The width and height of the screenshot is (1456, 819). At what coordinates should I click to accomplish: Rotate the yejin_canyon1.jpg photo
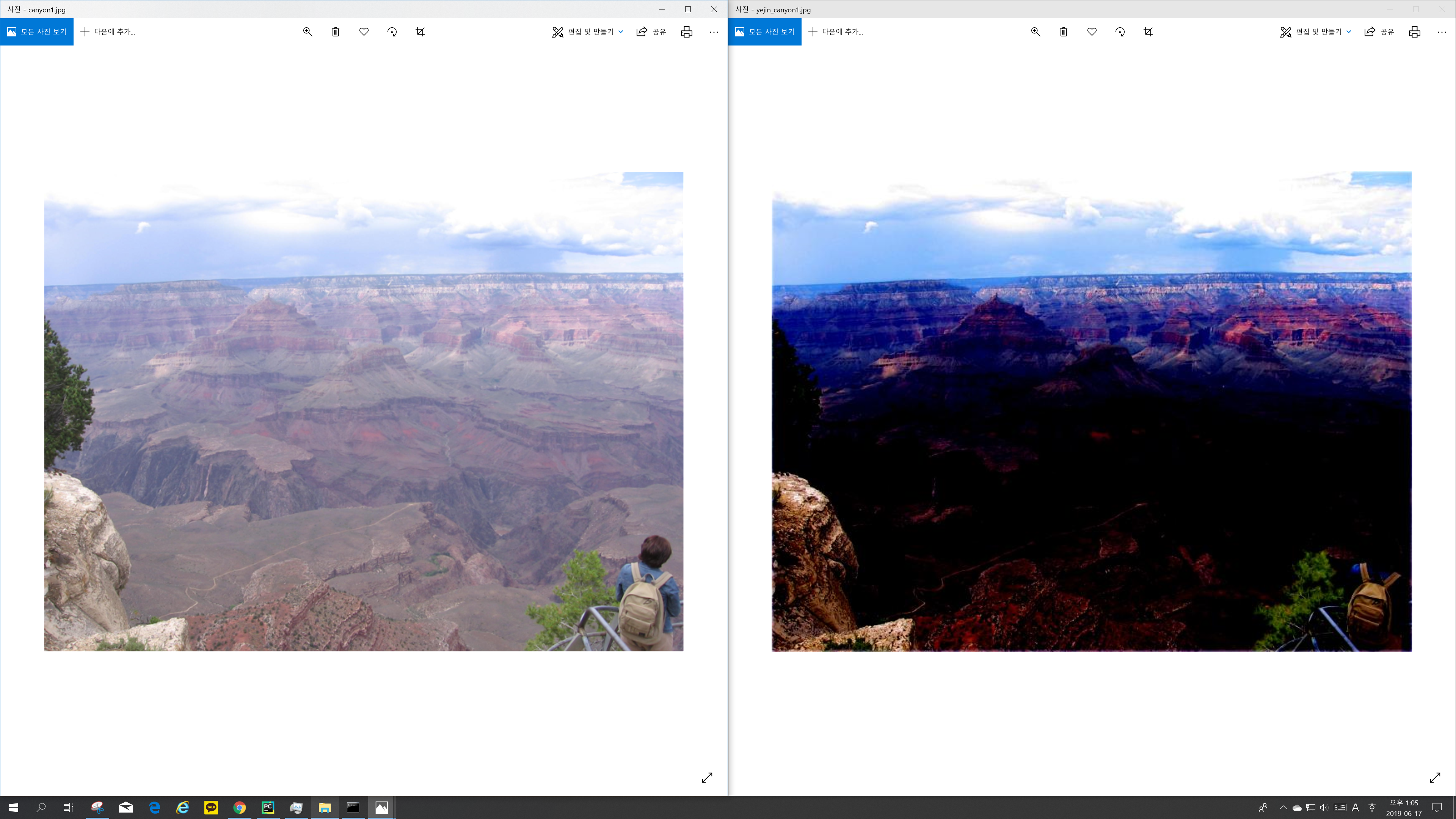(1120, 31)
